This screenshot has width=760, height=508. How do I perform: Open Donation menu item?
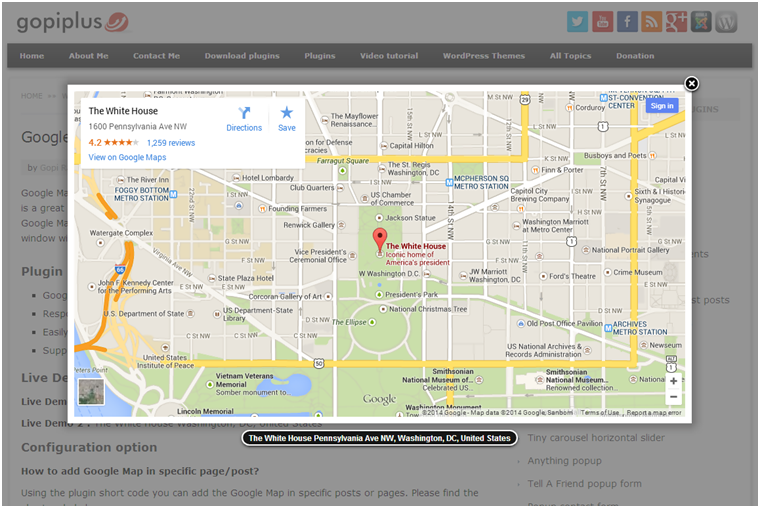tap(635, 56)
